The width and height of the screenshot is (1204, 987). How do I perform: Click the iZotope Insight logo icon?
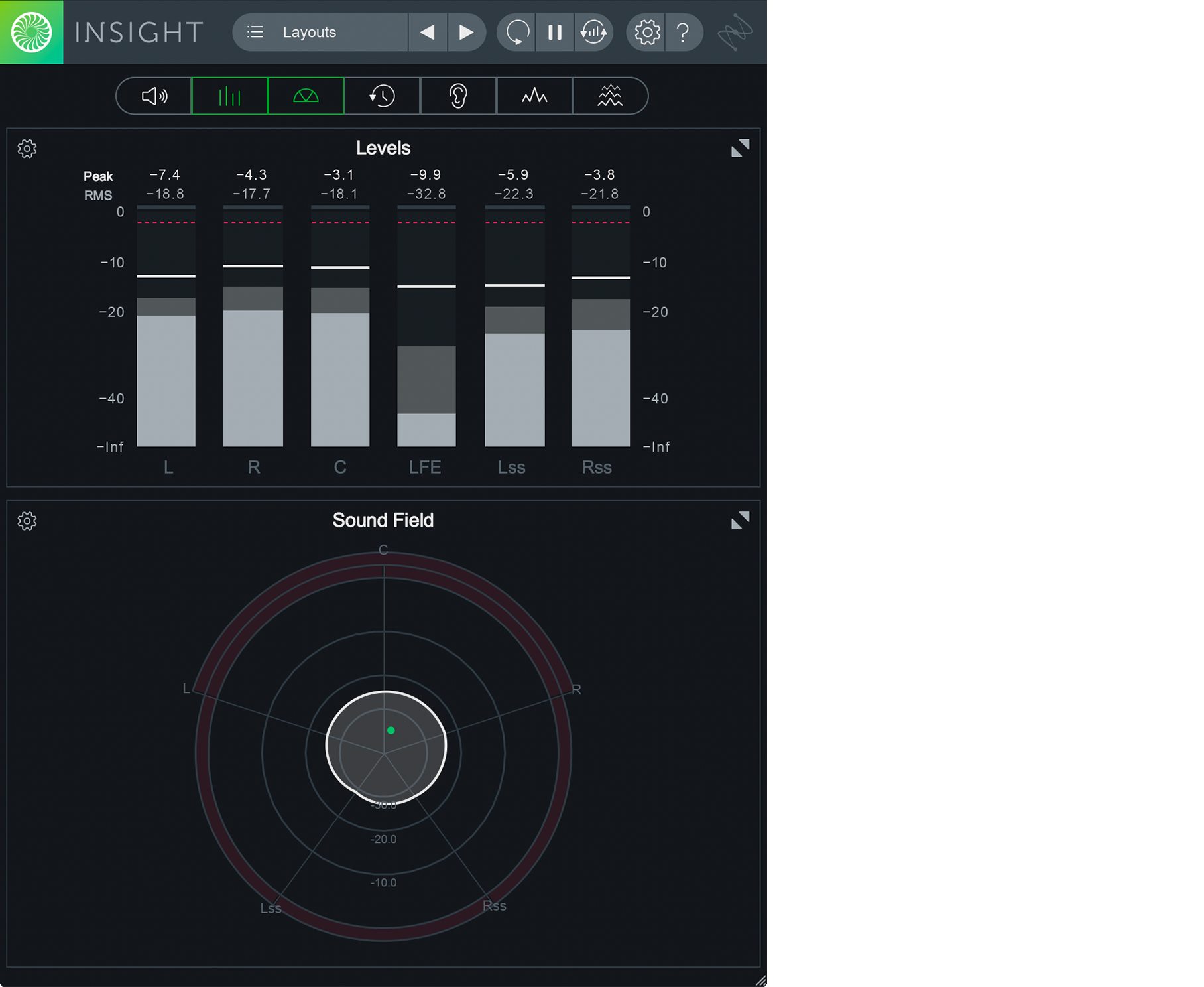(31, 32)
